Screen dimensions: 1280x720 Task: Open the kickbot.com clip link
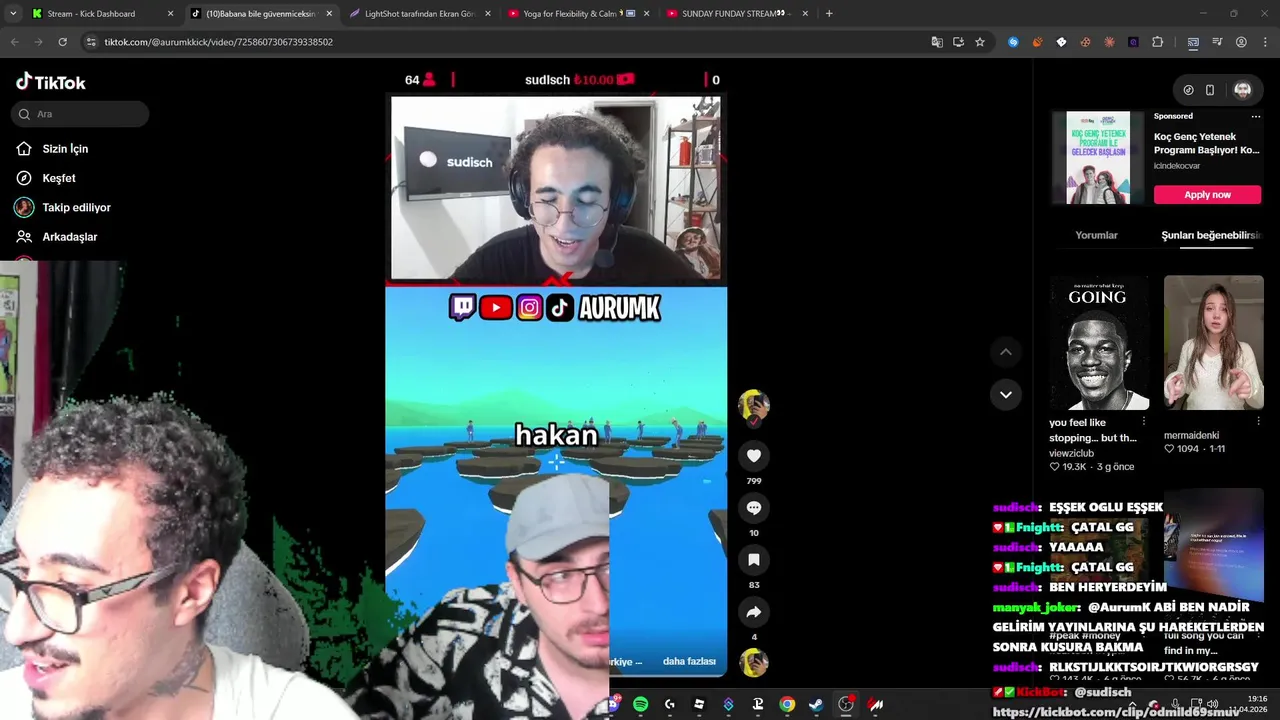[x=1116, y=712]
